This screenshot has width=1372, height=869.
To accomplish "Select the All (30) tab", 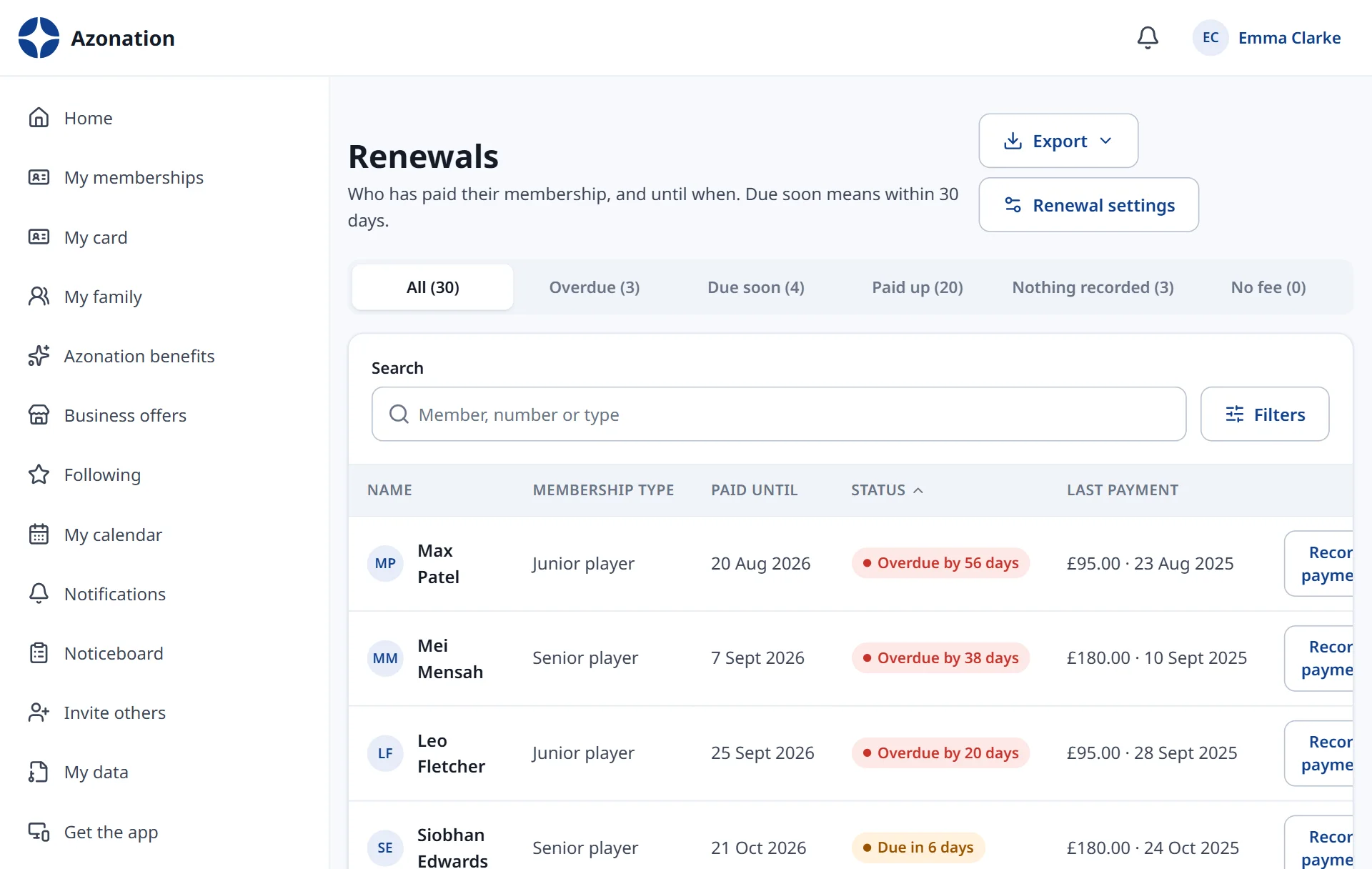I will 432,287.
